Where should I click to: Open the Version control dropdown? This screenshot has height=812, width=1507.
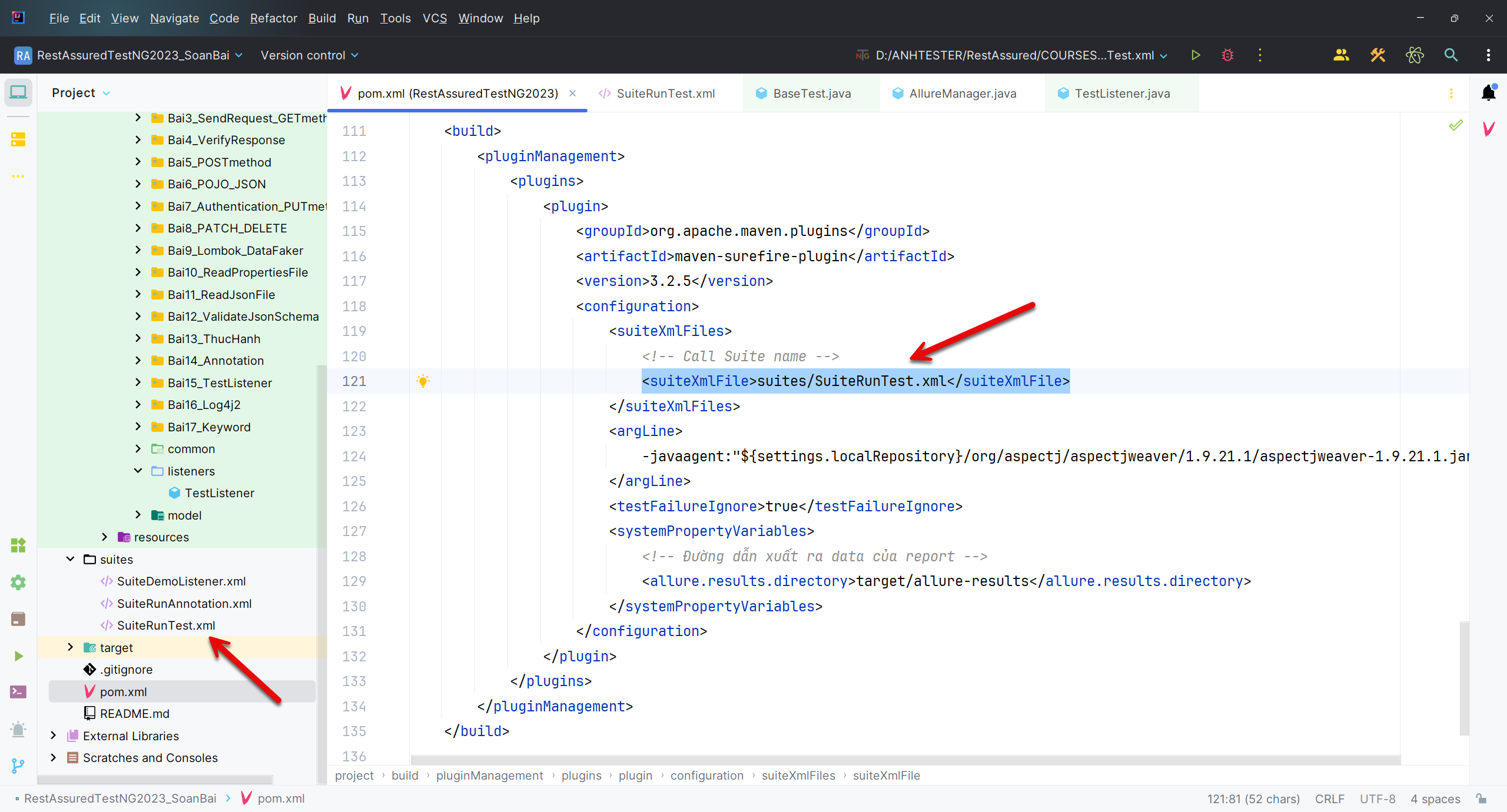click(x=309, y=55)
